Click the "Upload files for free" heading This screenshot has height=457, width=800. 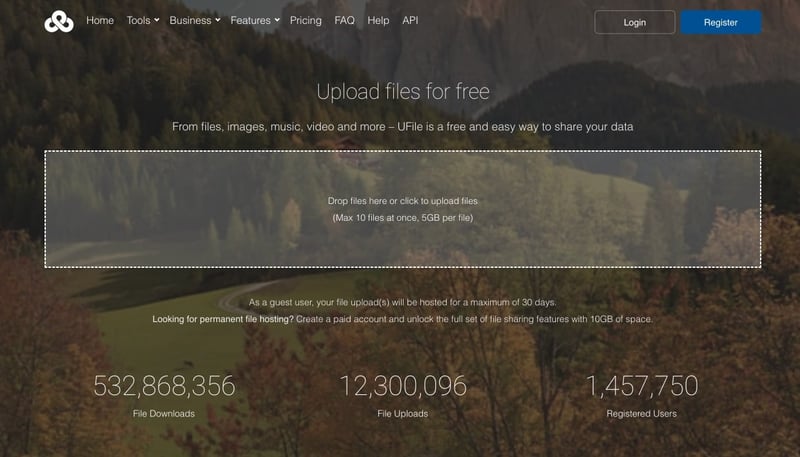402,92
